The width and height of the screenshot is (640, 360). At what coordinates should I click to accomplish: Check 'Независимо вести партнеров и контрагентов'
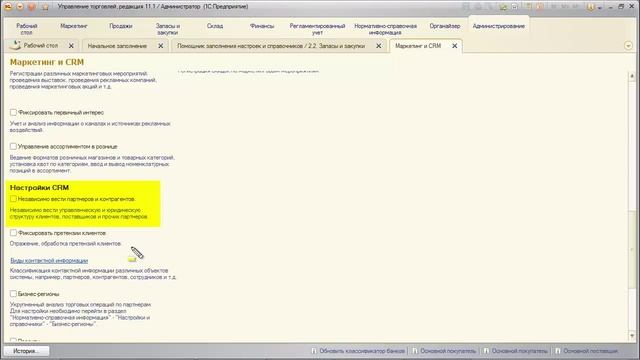13,199
